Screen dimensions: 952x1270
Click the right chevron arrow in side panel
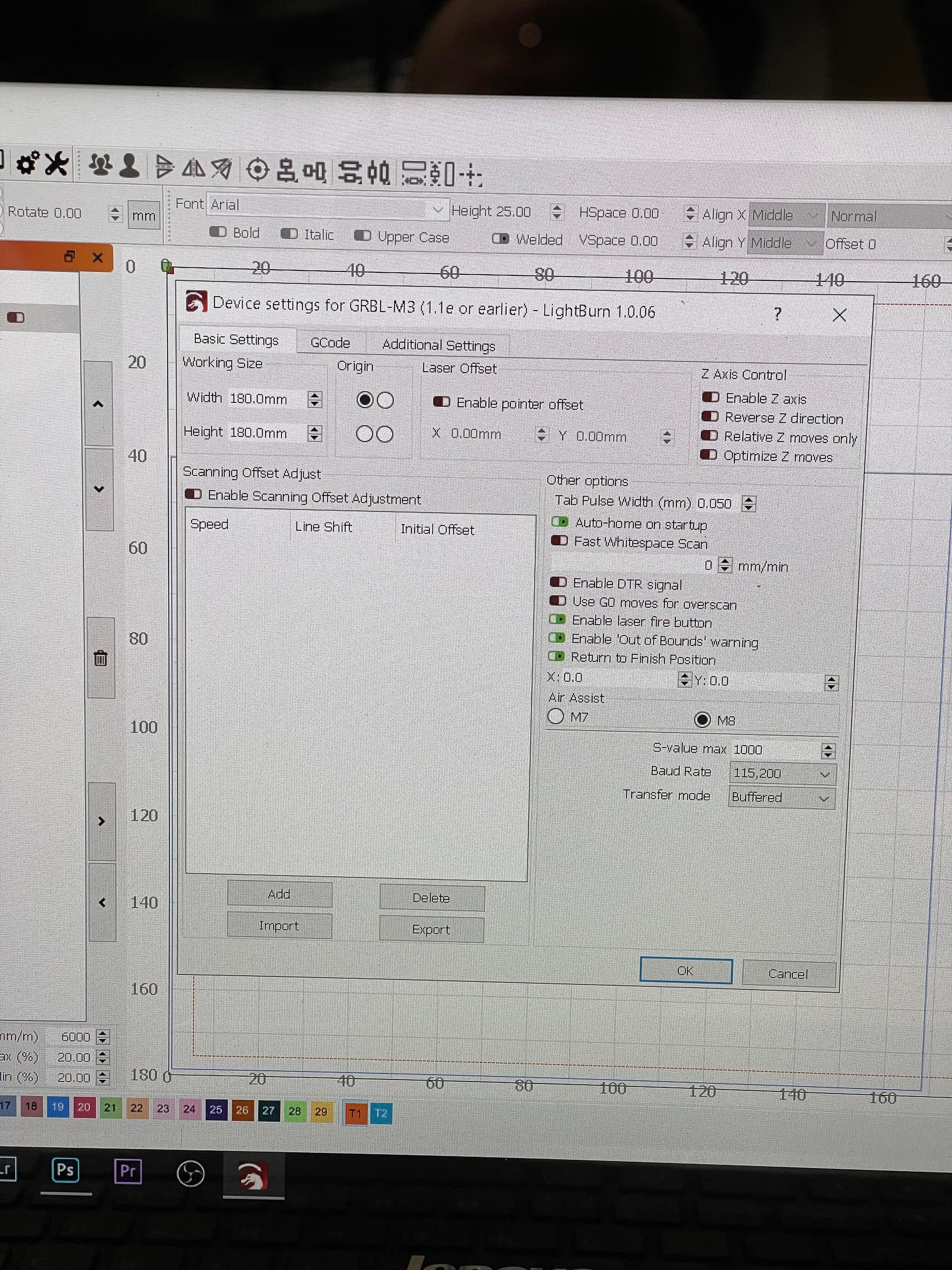click(x=102, y=821)
